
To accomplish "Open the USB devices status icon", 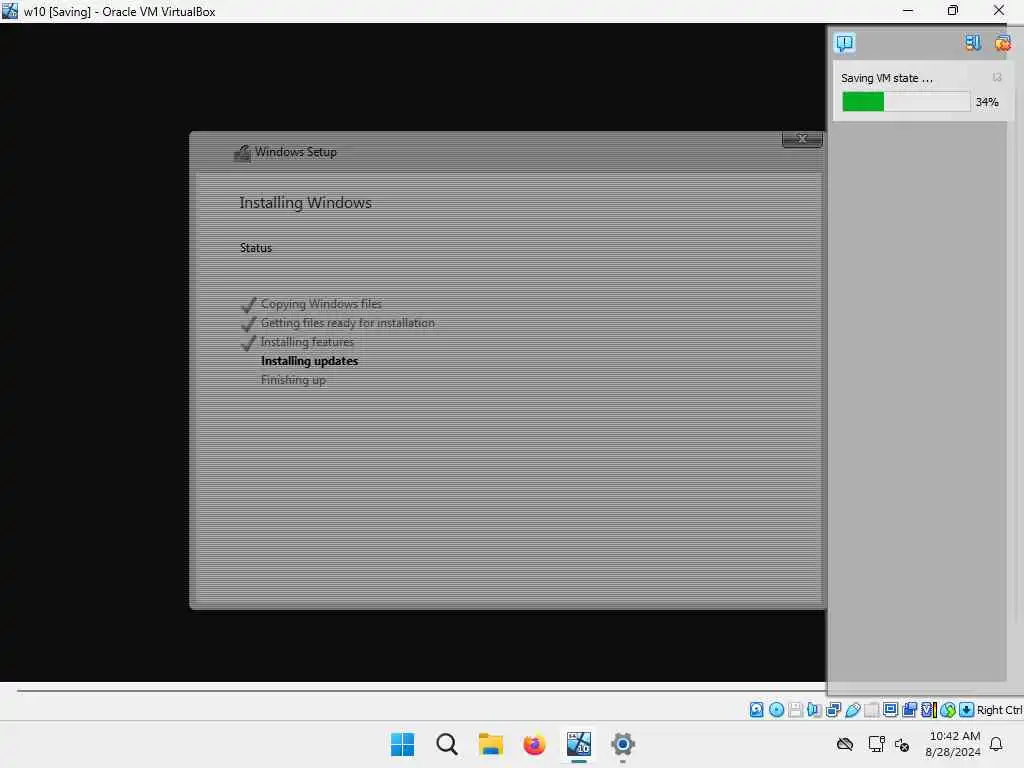I will [x=852, y=710].
